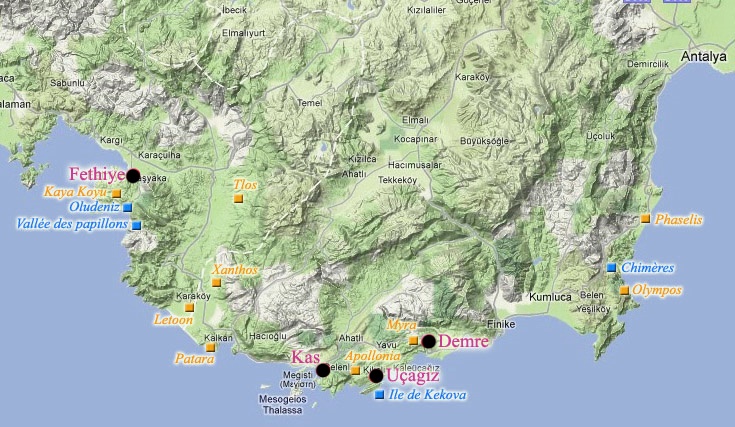The width and height of the screenshot is (735, 427).
Task: Click the orange square marker above Patara
Action: click(x=210, y=347)
